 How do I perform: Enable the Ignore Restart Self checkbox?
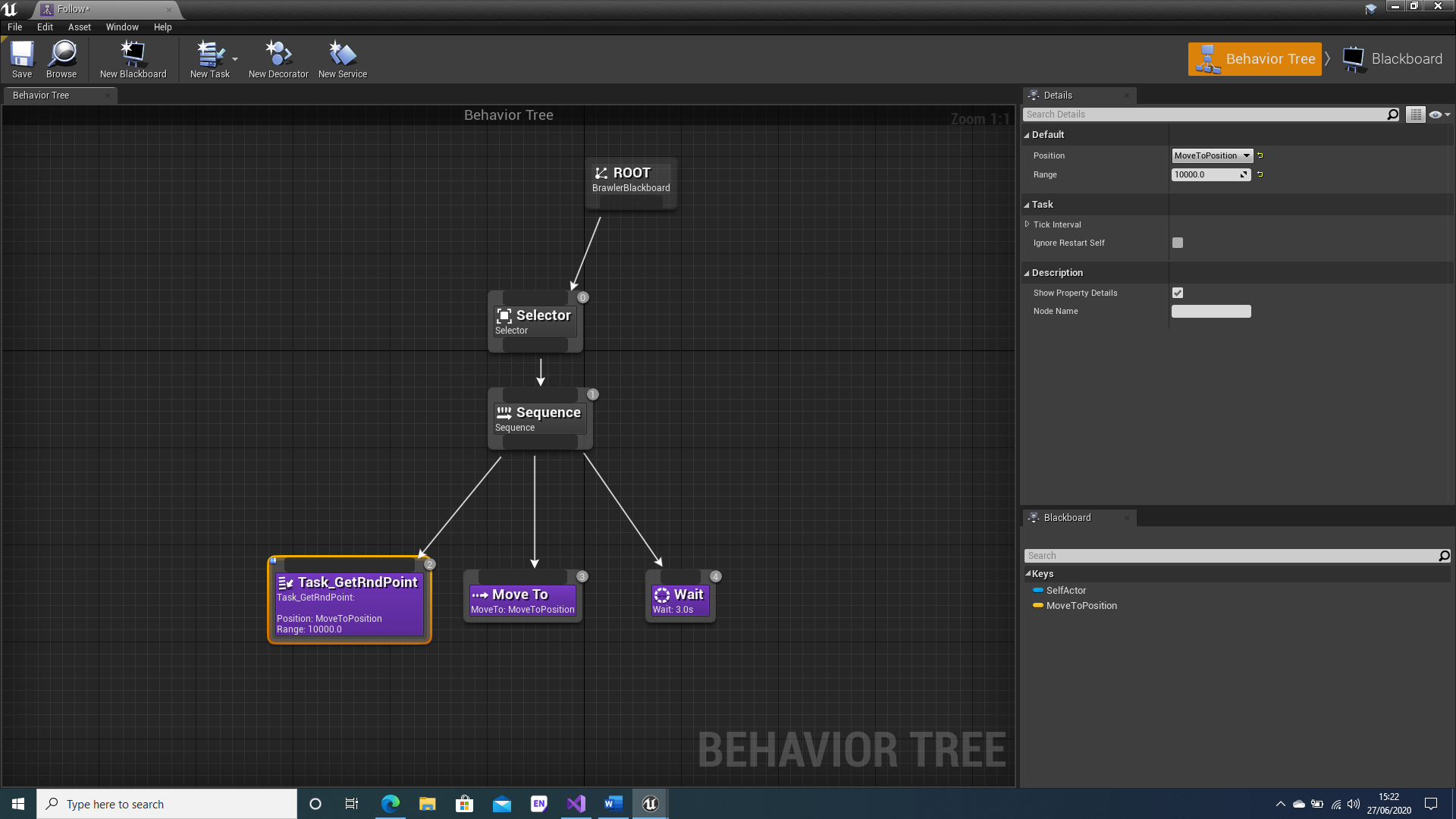pos(1178,243)
